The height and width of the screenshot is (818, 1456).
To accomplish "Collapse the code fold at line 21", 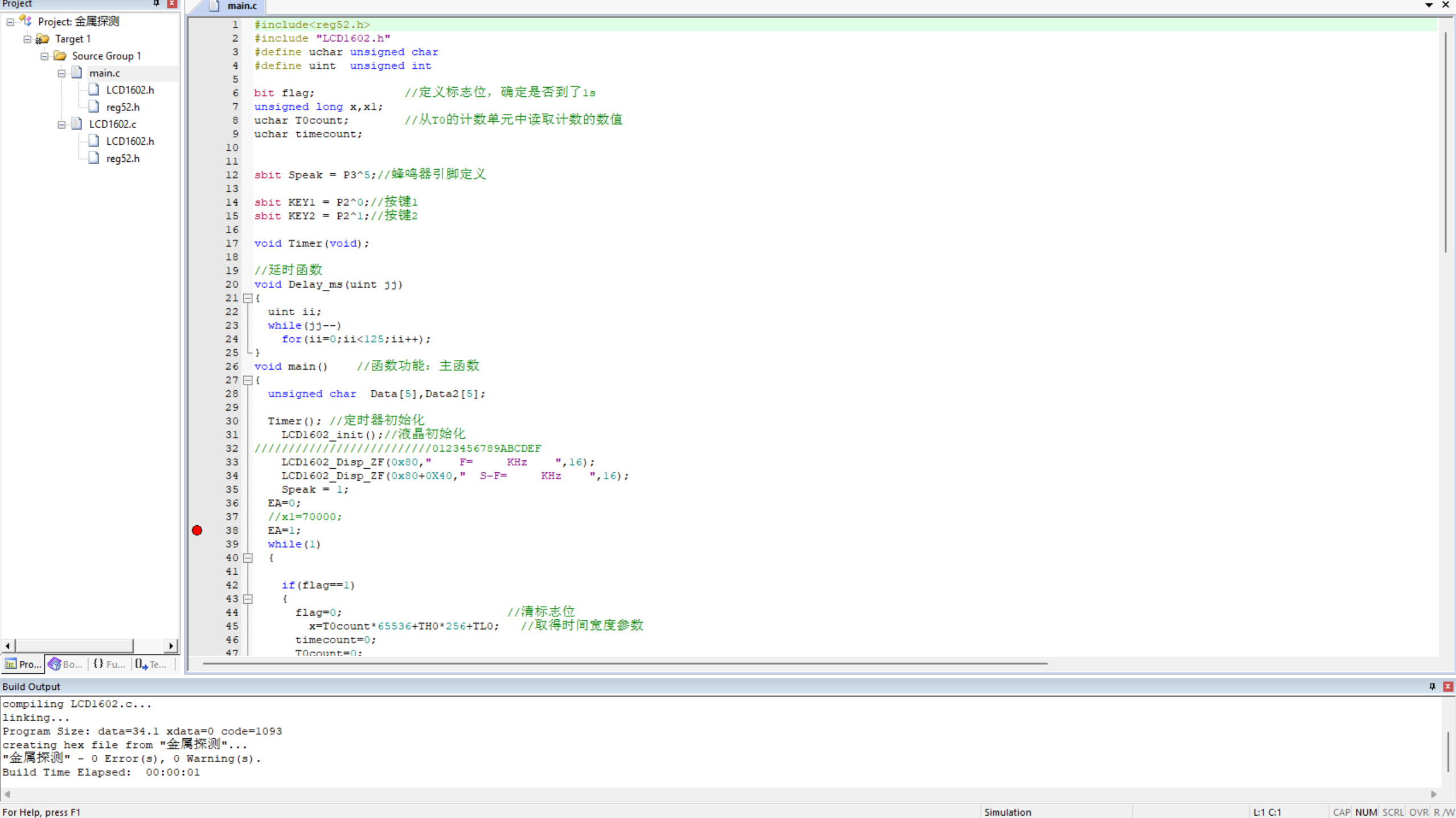I will click(248, 298).
